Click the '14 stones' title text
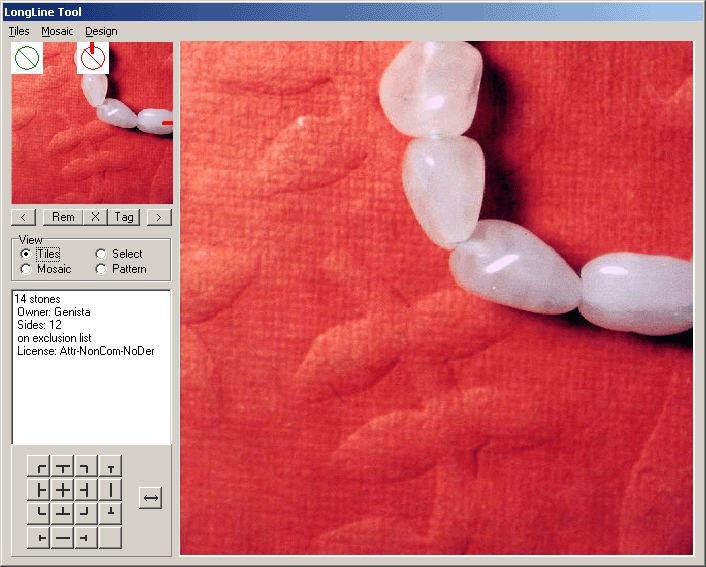706x567 pixels. [x=37, y=299]
